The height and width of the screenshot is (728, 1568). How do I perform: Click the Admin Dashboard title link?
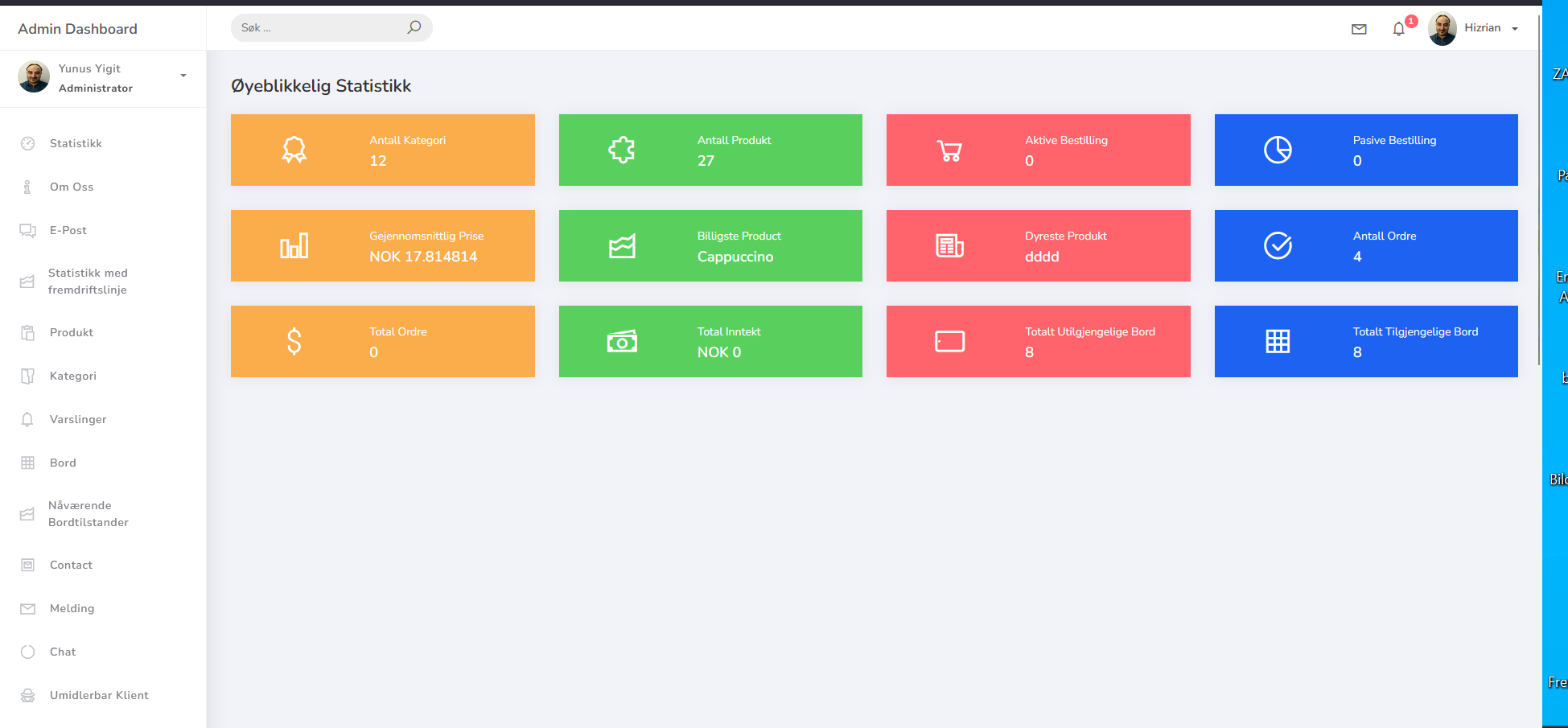click(x=78, y=29)
